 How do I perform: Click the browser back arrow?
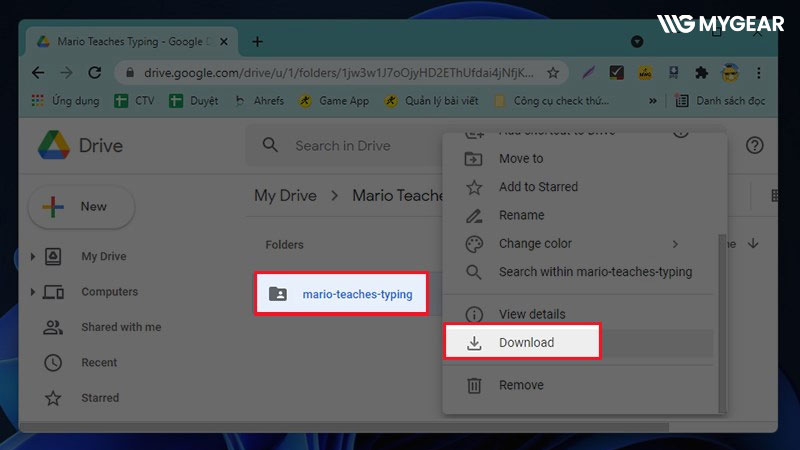click(38, 73)
